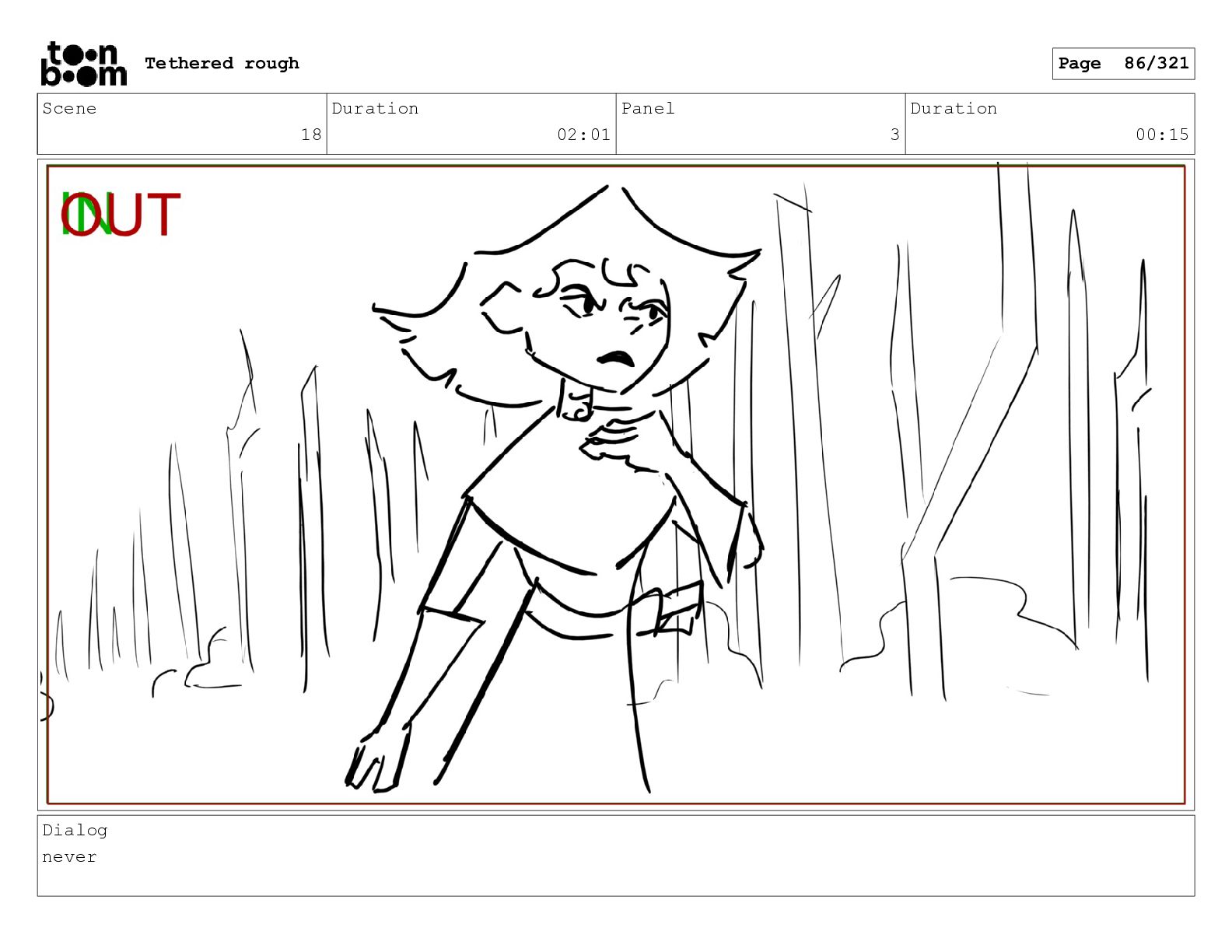Select the dialog text 'never'
Screen dimensions: 1232x952
pos(69,857)
